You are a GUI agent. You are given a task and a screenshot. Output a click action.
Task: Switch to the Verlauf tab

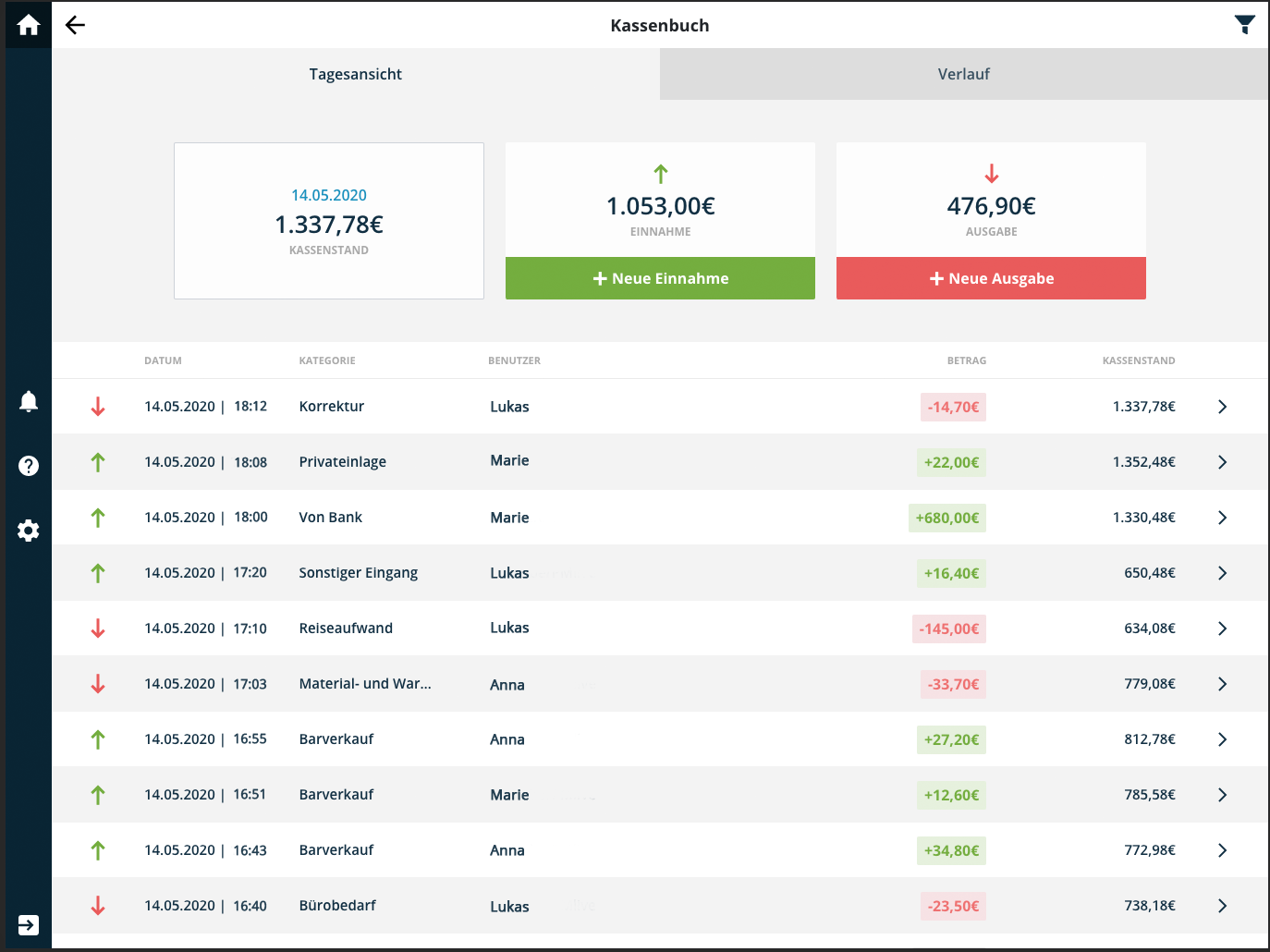[x=963, y=74]
